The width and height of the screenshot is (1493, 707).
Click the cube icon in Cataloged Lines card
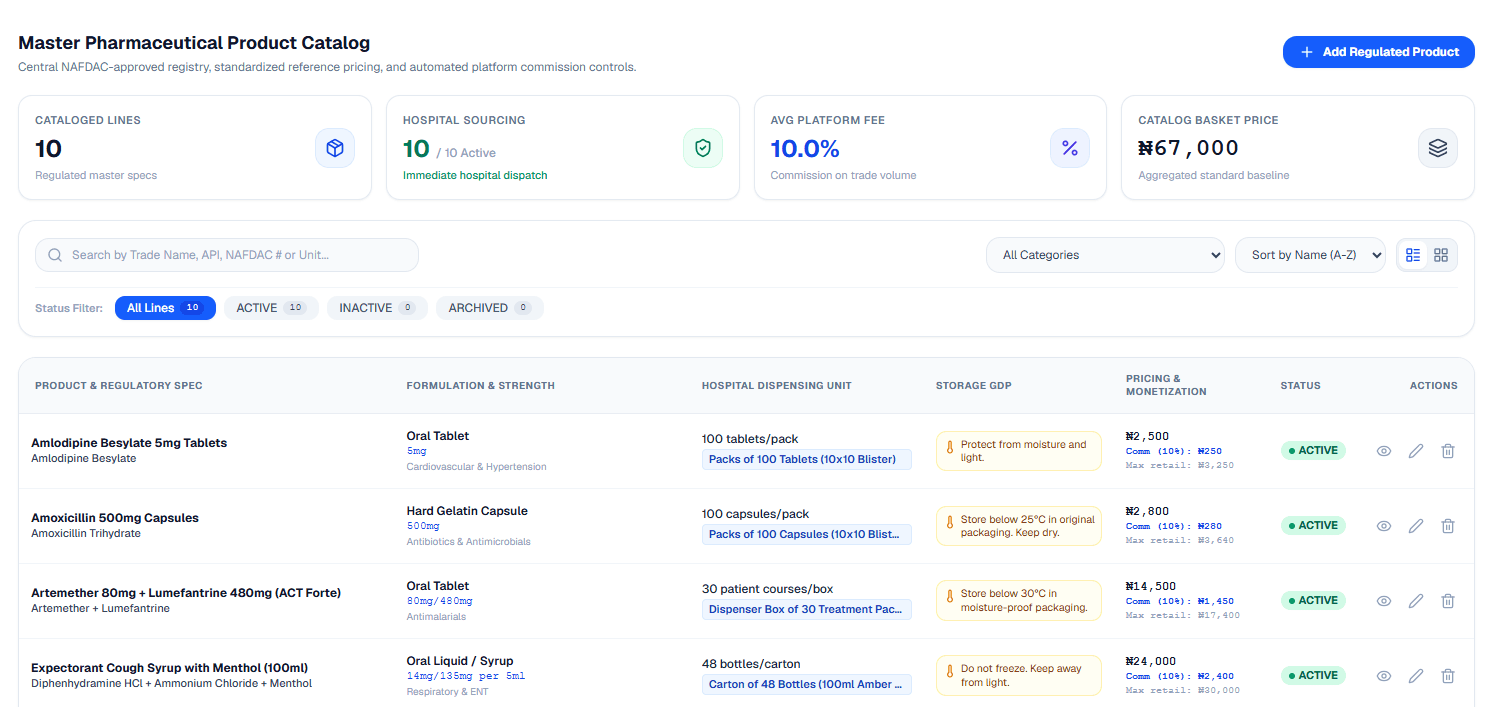tap(335, 148)
